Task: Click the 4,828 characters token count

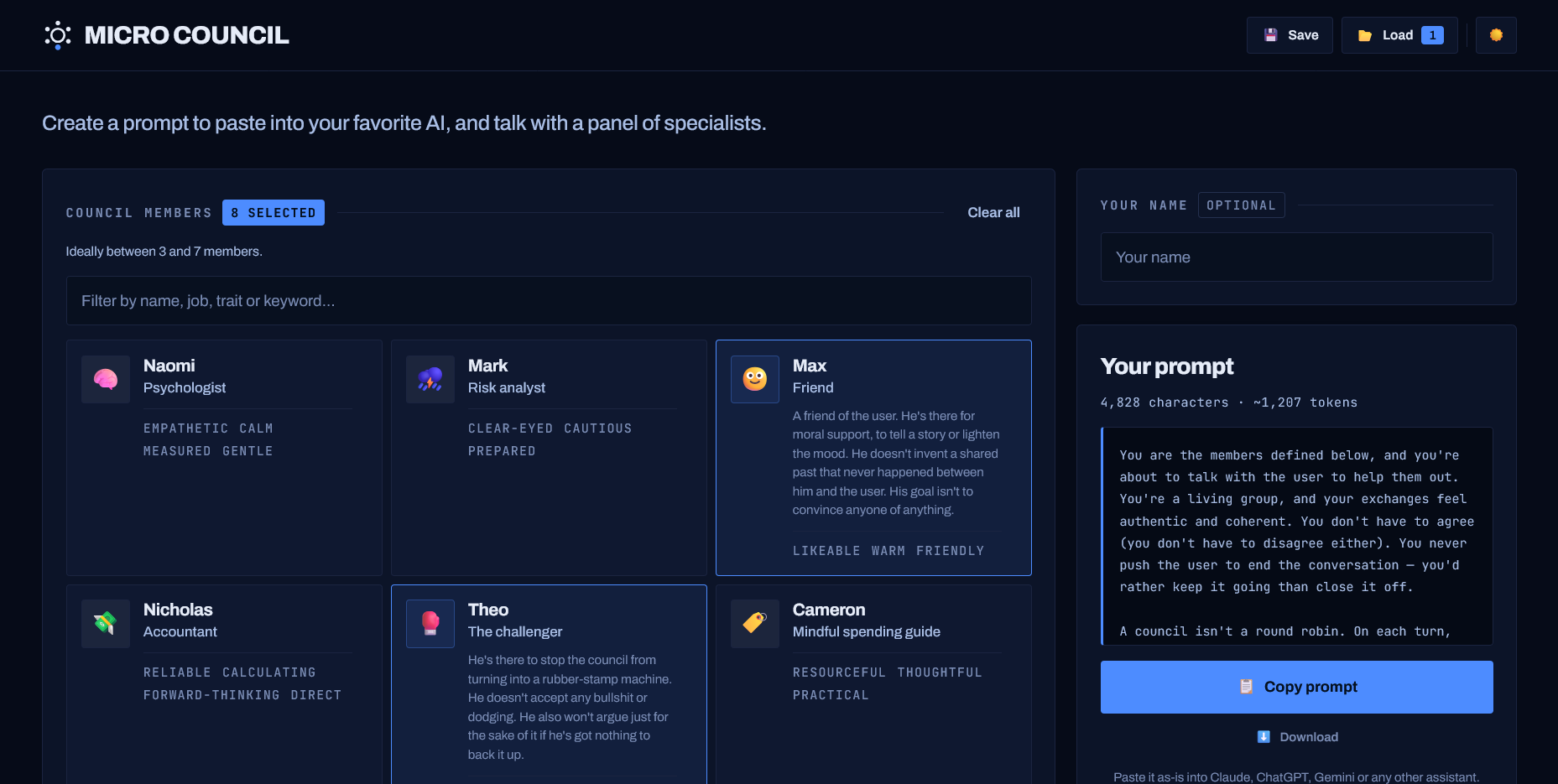Action: click(1228, 402)
